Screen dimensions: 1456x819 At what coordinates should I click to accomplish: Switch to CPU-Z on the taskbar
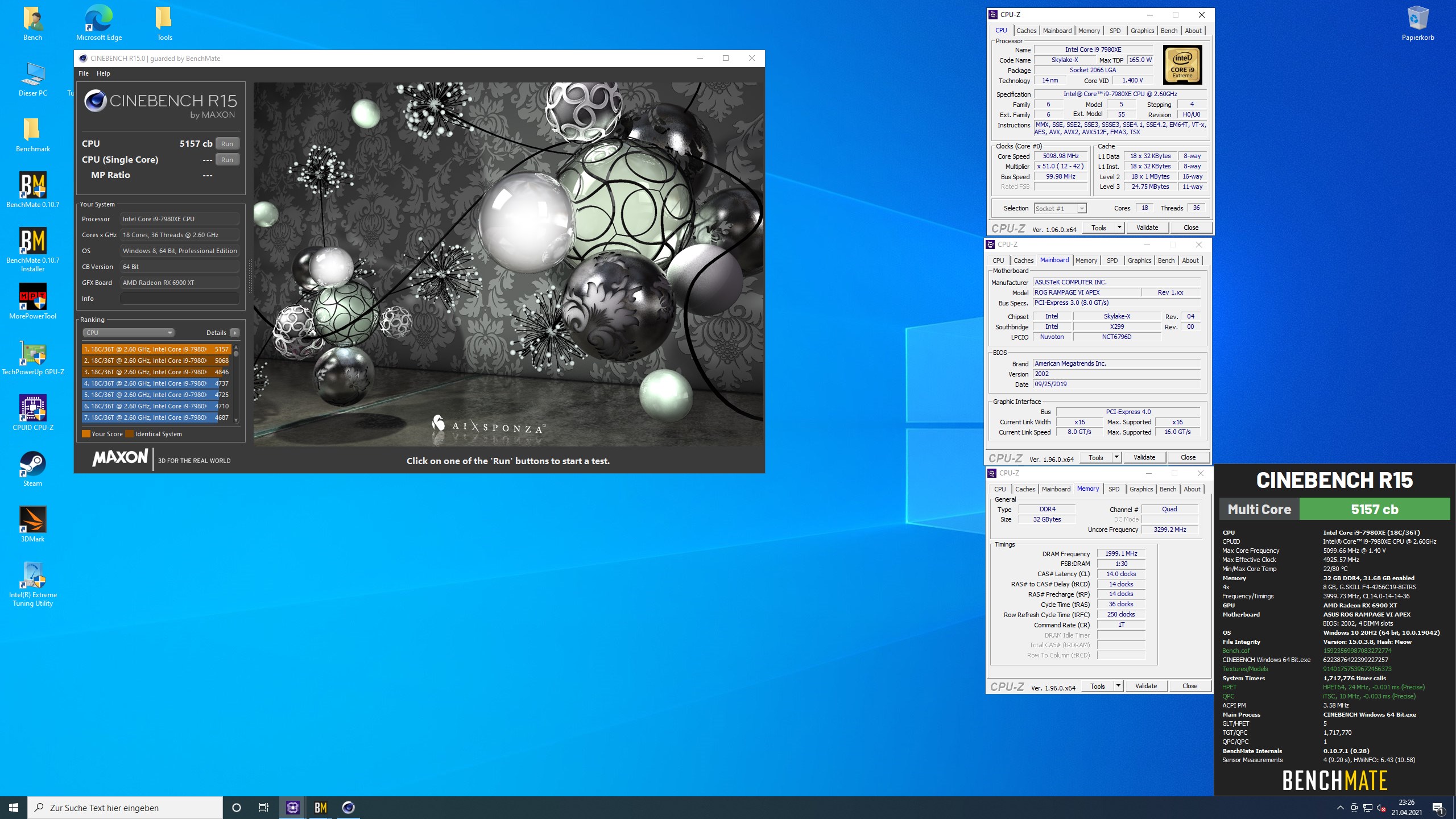pyautogui.click(x=293, y=808)
